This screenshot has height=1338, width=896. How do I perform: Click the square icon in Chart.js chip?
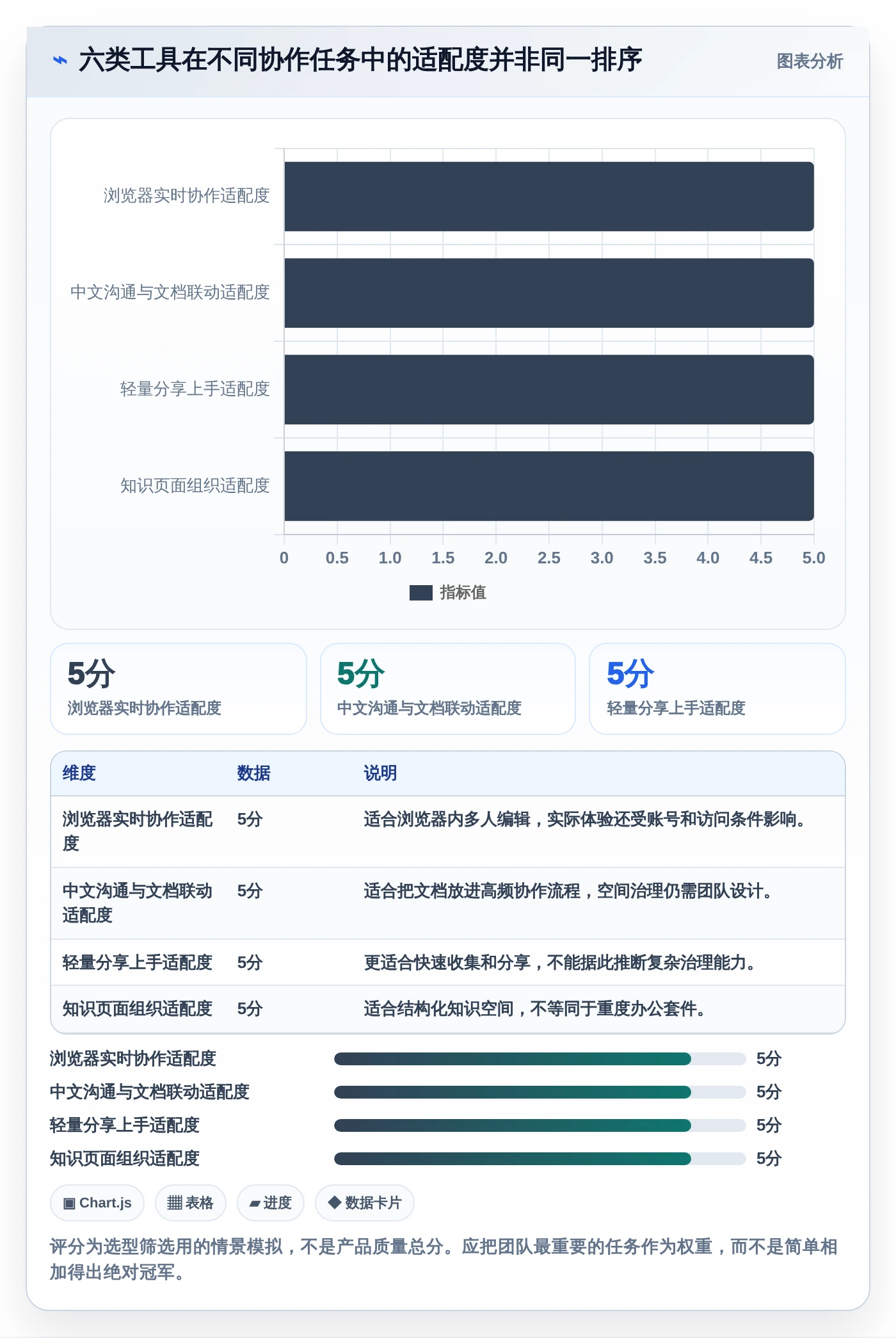[x=69, y=1204]
